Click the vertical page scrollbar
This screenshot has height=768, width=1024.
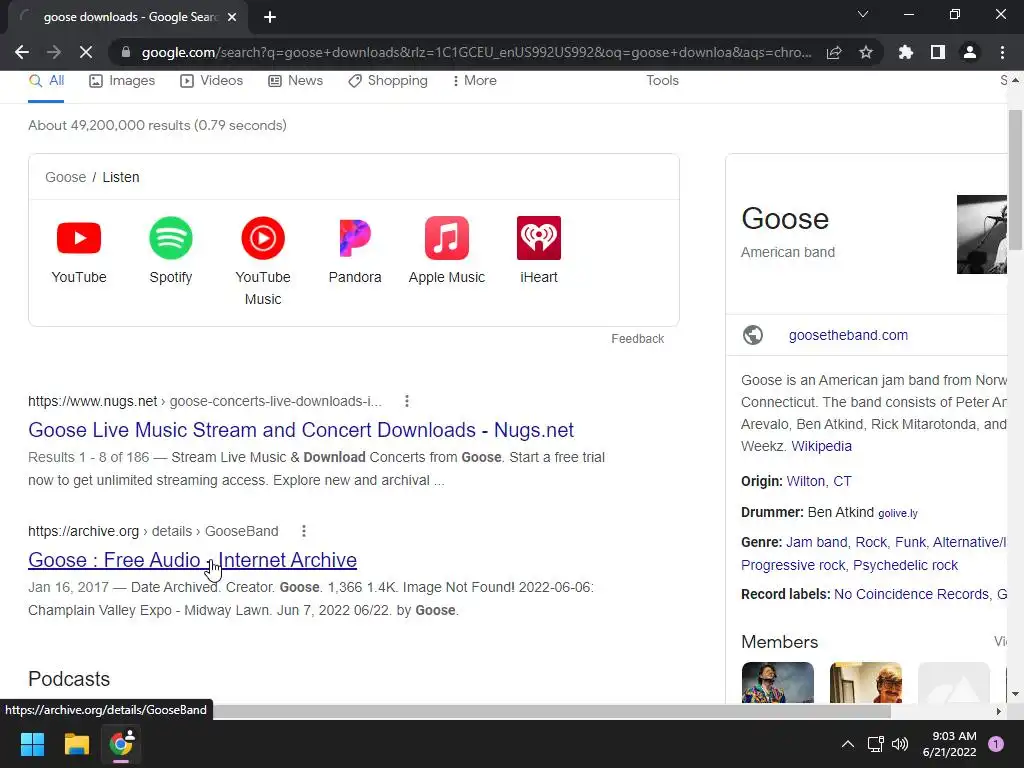pyautogui.click(x=1015, y=180)
